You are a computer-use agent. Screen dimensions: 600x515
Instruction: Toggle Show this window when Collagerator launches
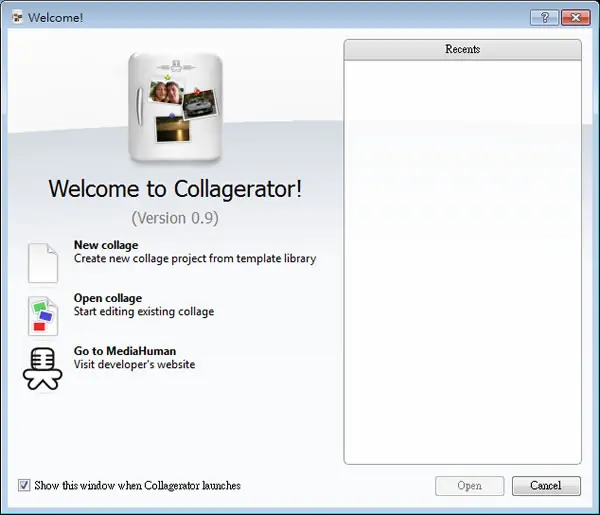[24, 485]
